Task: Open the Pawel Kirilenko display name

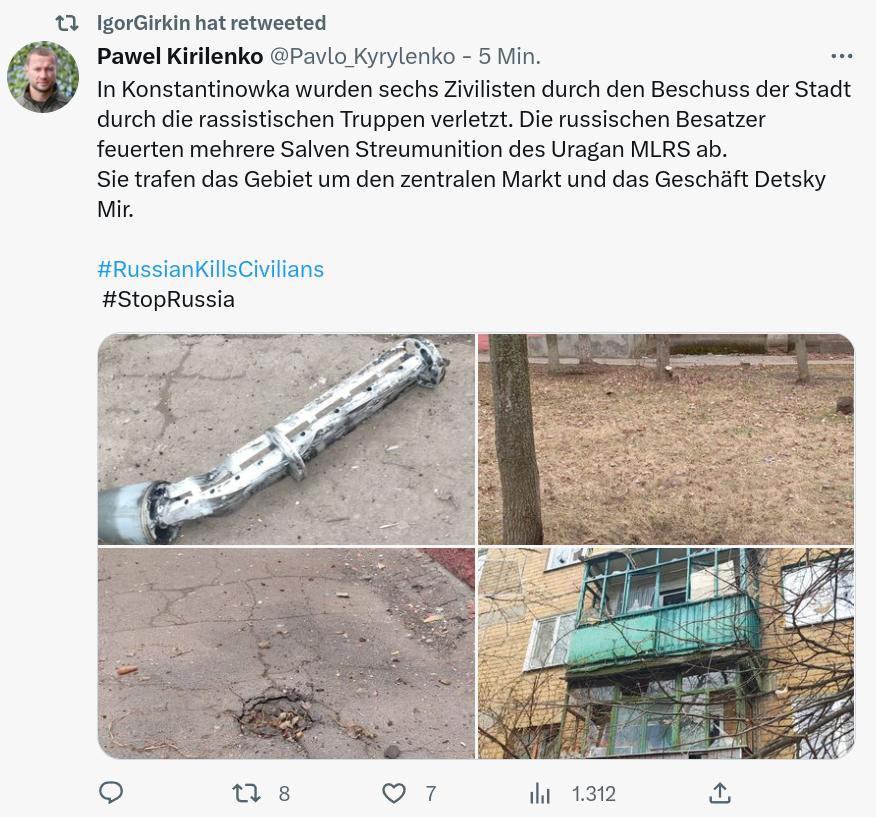Action: point(180,56)
